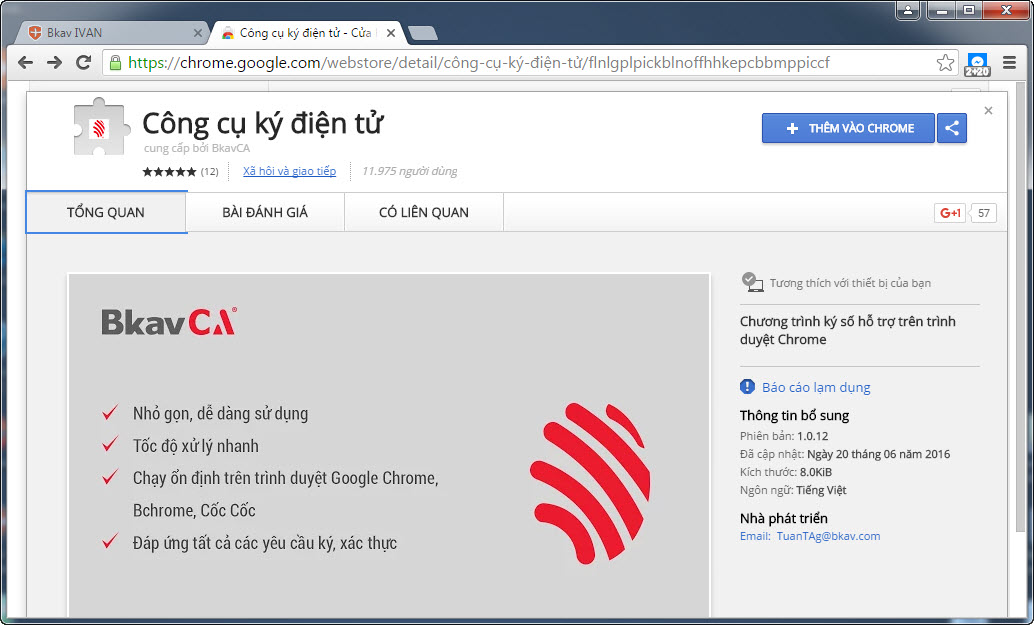The height and width of the screenshot is (625, 1034).
Task: Close the Công cụ ký điện tử tab
Action: 391,32
